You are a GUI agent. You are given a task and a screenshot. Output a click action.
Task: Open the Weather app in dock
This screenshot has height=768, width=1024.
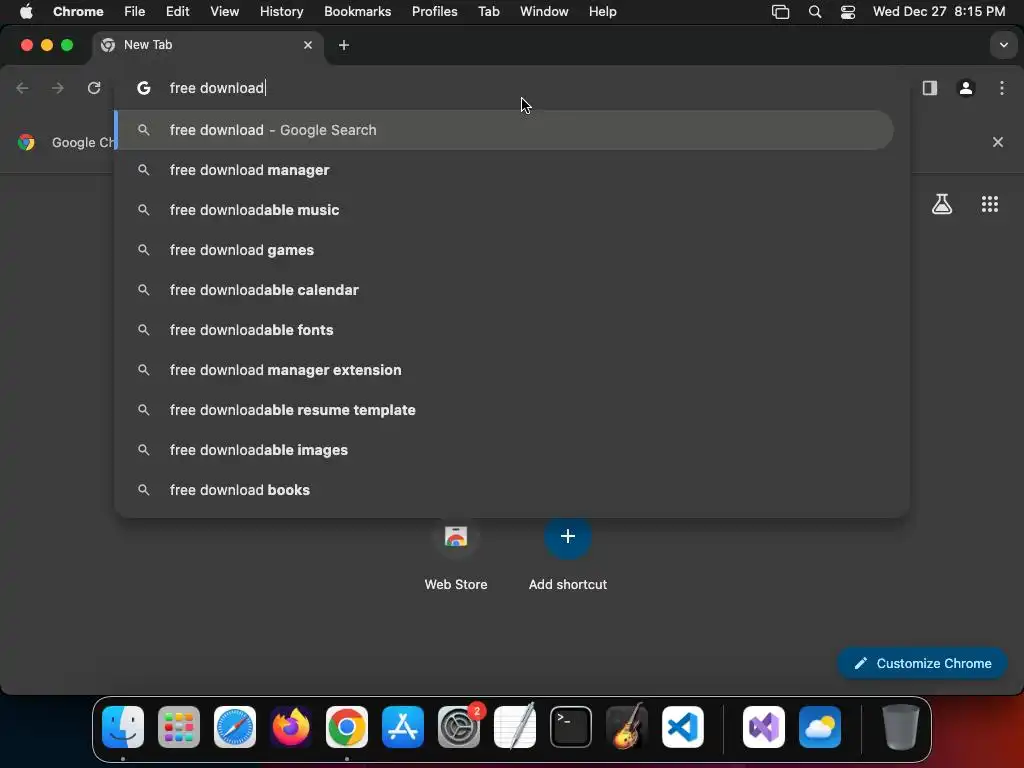820,727
